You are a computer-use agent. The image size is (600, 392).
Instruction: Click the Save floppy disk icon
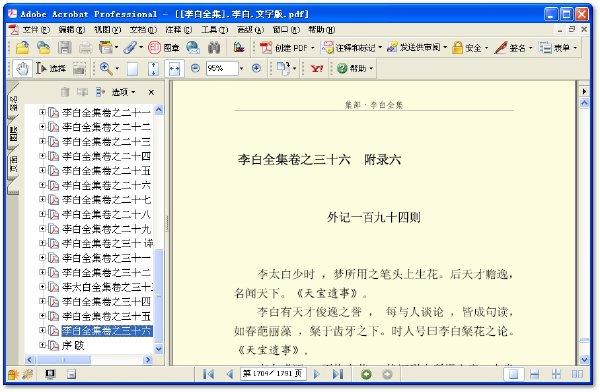tap(65, 47)
